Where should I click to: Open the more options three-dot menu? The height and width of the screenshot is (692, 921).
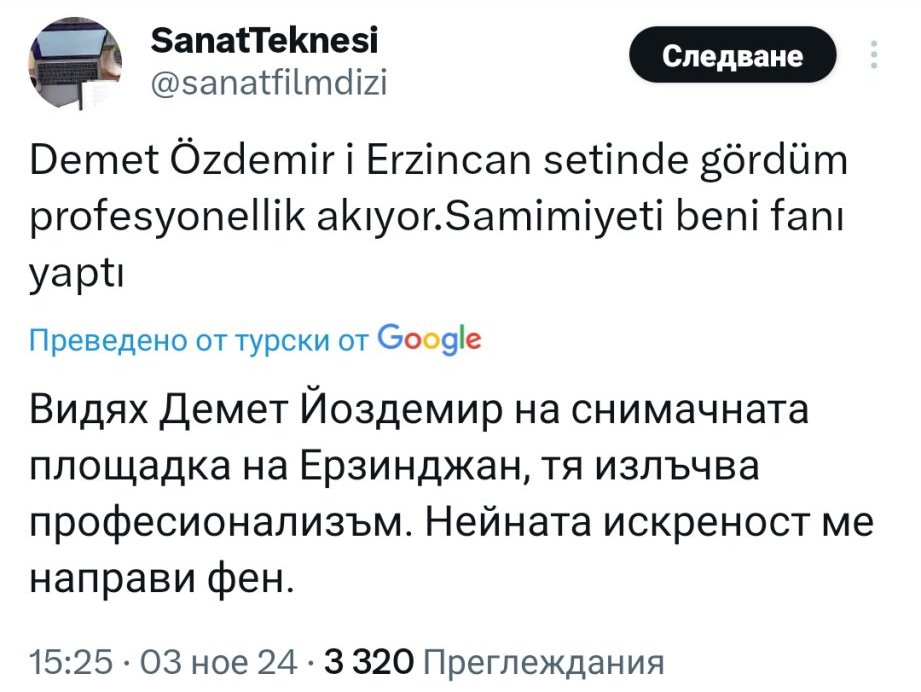pyautogui.click(x=876, y=55)
